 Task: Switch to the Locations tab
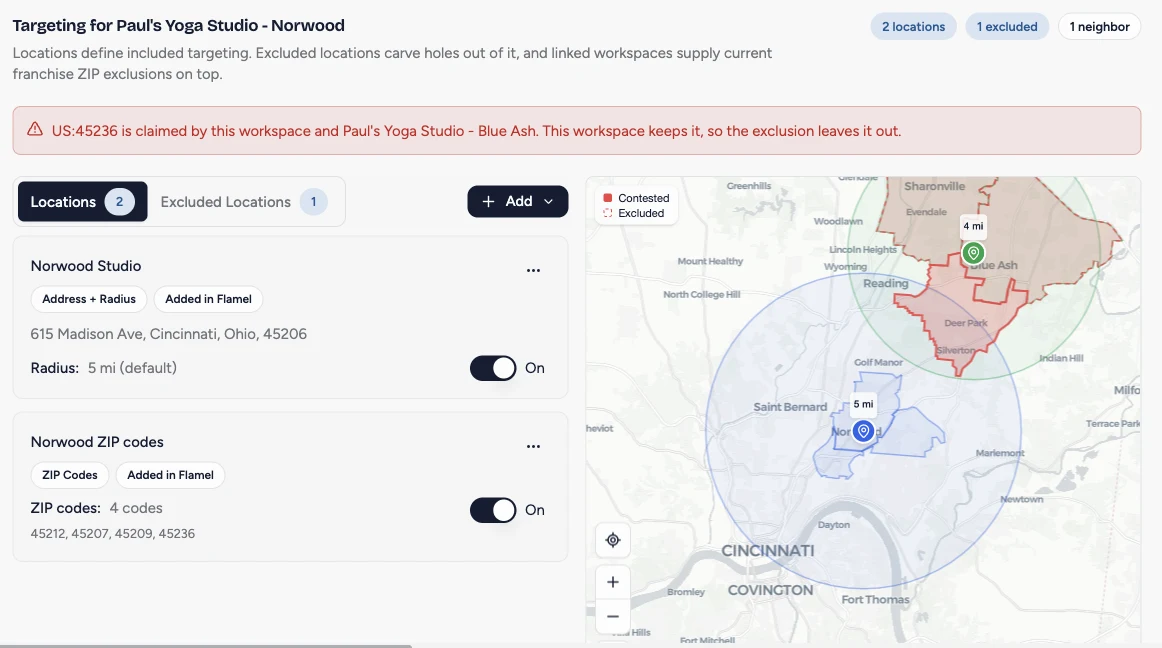pyautogui.click(x=82, y=202)
